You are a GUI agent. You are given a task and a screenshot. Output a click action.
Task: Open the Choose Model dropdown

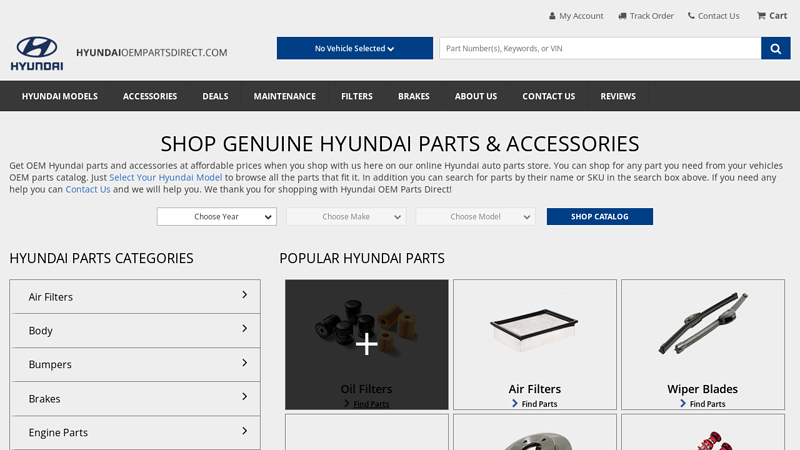[476, 216]
